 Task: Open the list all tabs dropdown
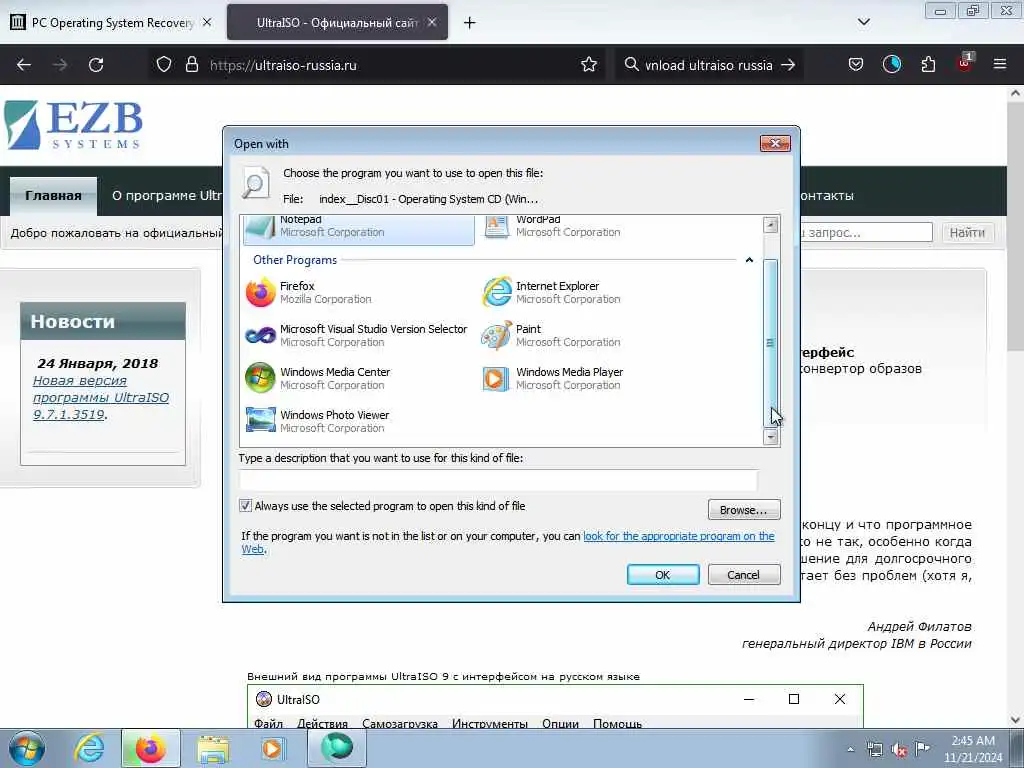click(x=863, y=22)
